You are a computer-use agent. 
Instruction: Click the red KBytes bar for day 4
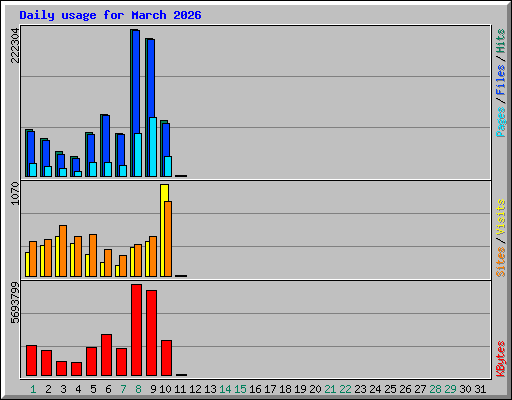pyautogui.click(x=76, y=369)
